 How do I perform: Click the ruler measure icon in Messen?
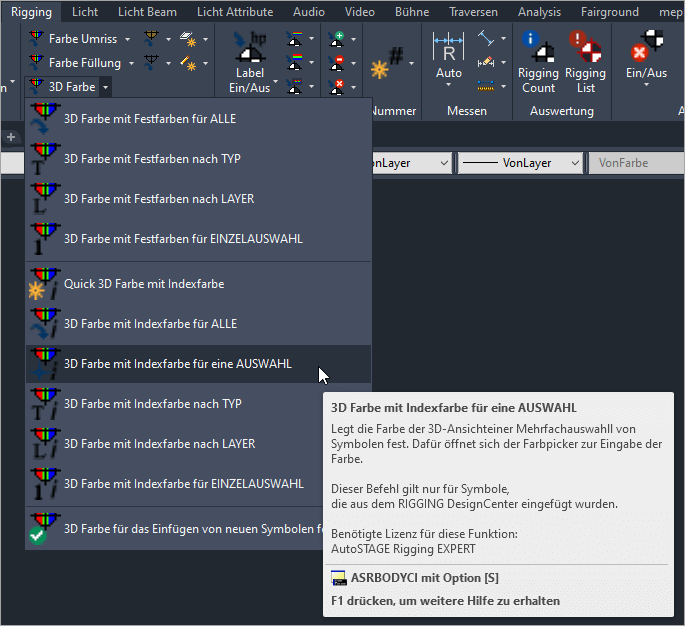pyautogui.click(x=486, y=86)
